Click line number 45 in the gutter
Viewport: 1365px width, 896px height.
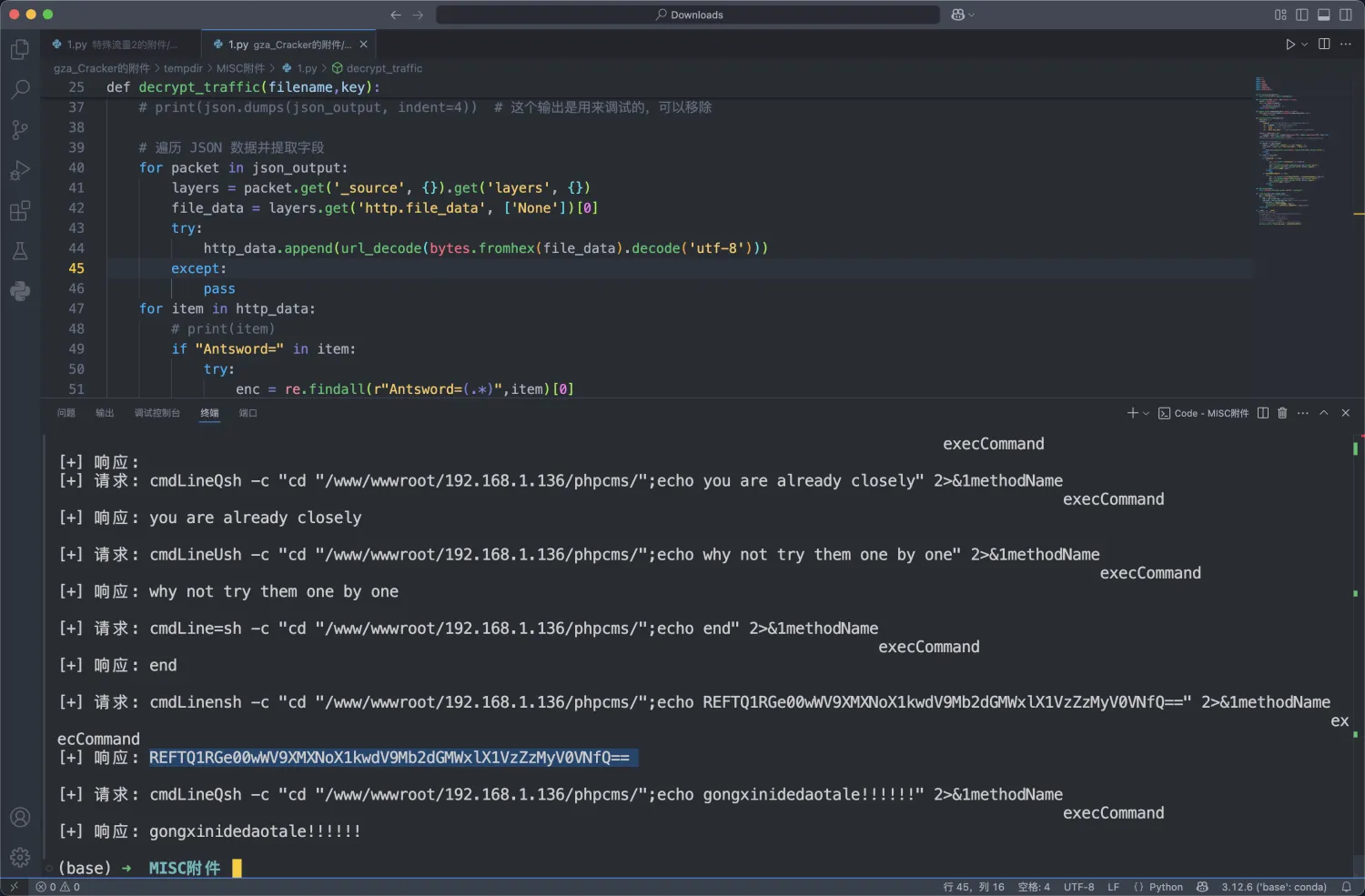click(76, 268)
